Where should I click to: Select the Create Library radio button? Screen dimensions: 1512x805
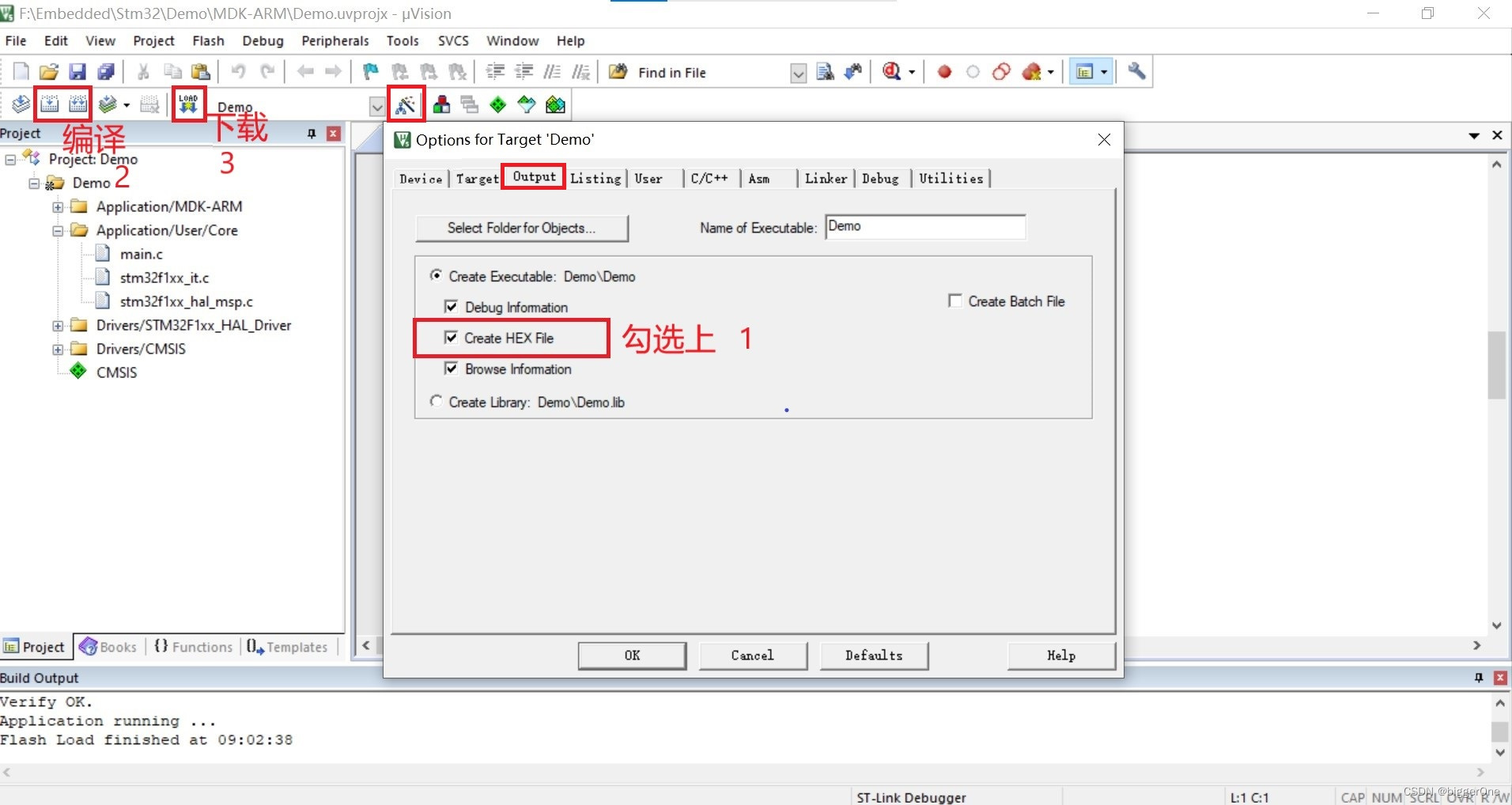point(436,402)
